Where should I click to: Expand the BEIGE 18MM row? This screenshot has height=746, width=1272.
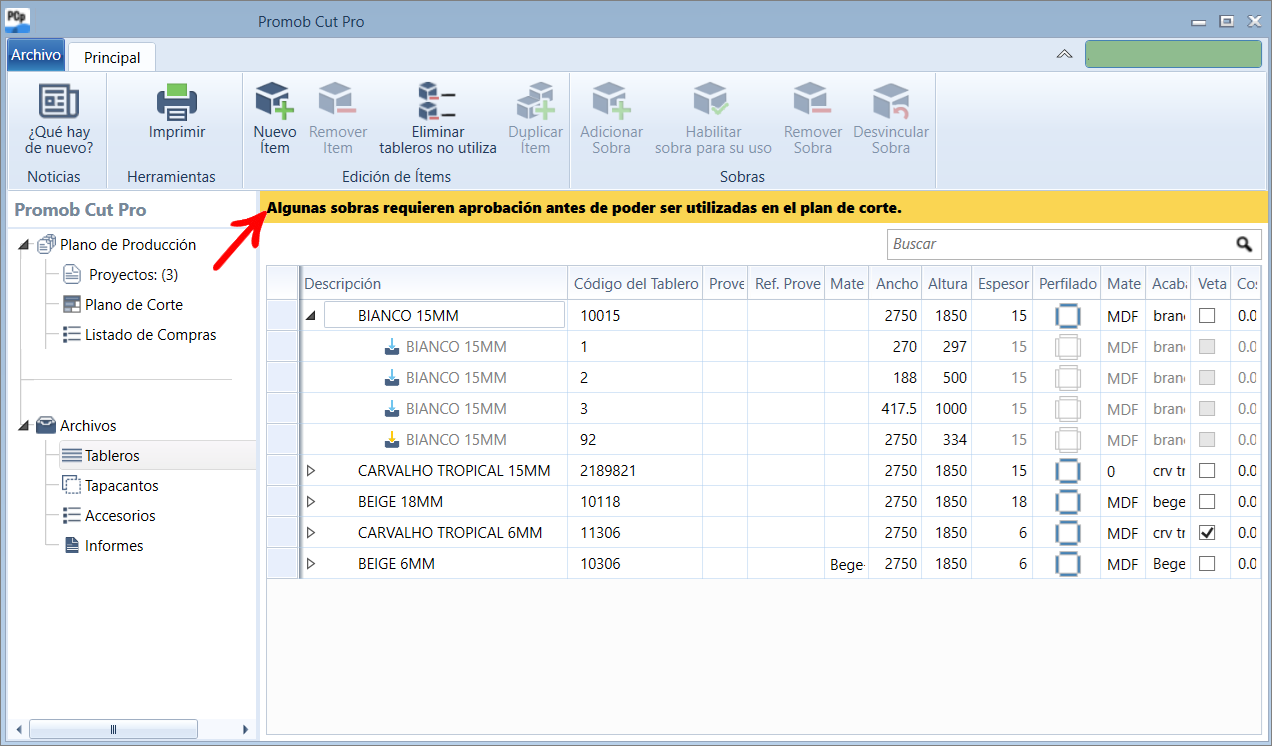[310, 501]
